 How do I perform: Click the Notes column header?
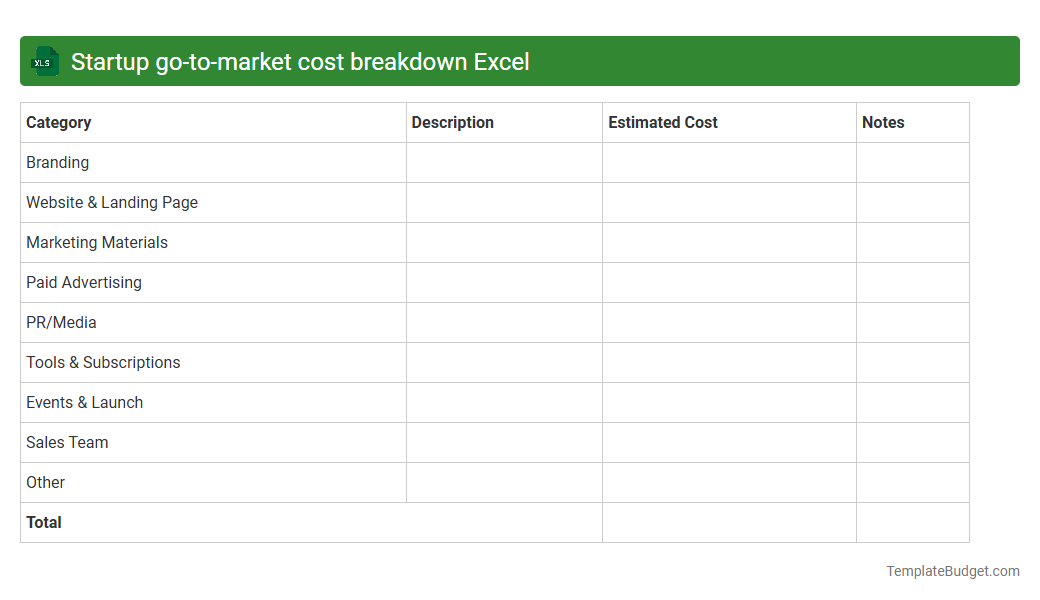[883, 122]
